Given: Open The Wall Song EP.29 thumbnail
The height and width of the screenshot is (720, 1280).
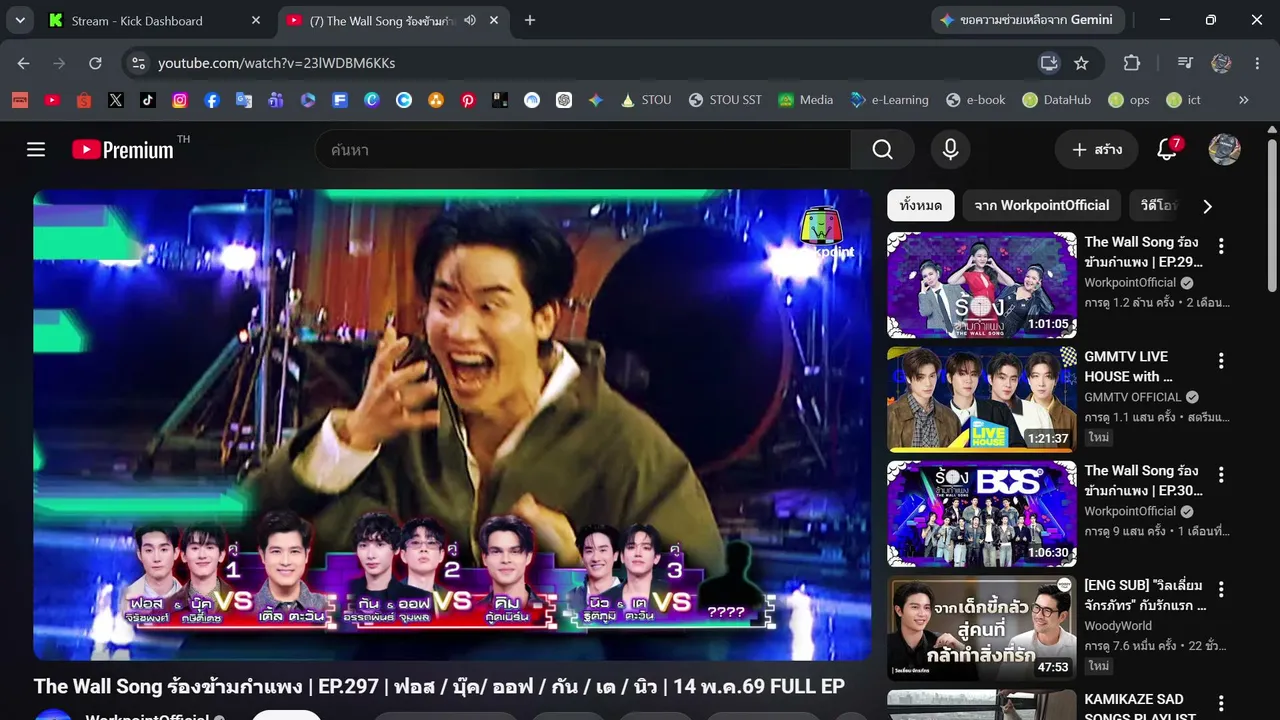Looking at the screenshot, I should (982, 285).
